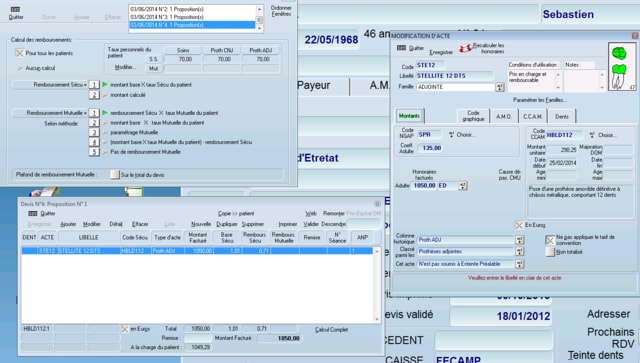
Task: Click the Choisir icon next to Code NGAP
Action: tap(451, 135)
